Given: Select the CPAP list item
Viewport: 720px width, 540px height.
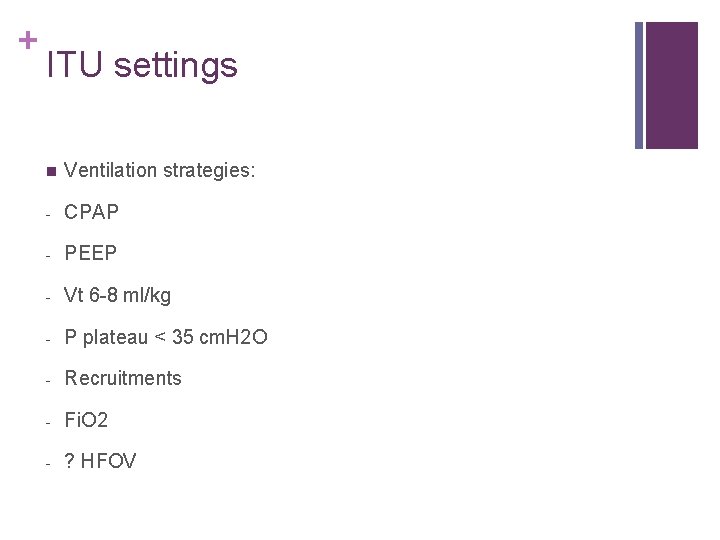Looking at the screenshot, I should pos(91,213).
